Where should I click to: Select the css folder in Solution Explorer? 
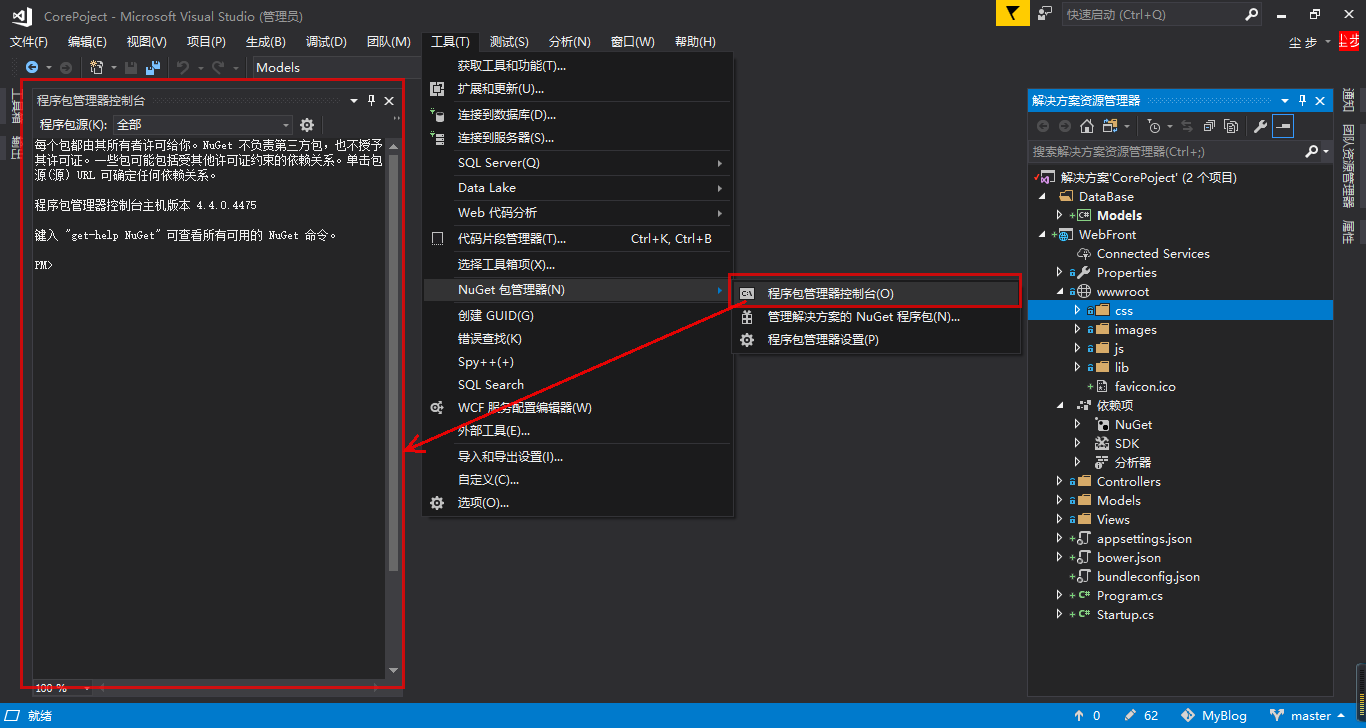pyautogui.click(x=1180, y=310)
